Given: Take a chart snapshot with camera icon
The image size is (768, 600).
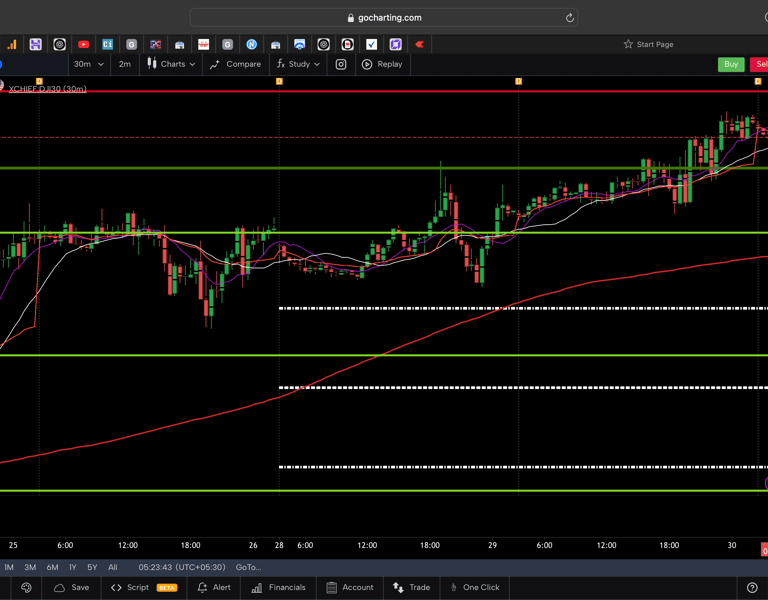Looking at the screenshot, I should click(x=341, y=64).
